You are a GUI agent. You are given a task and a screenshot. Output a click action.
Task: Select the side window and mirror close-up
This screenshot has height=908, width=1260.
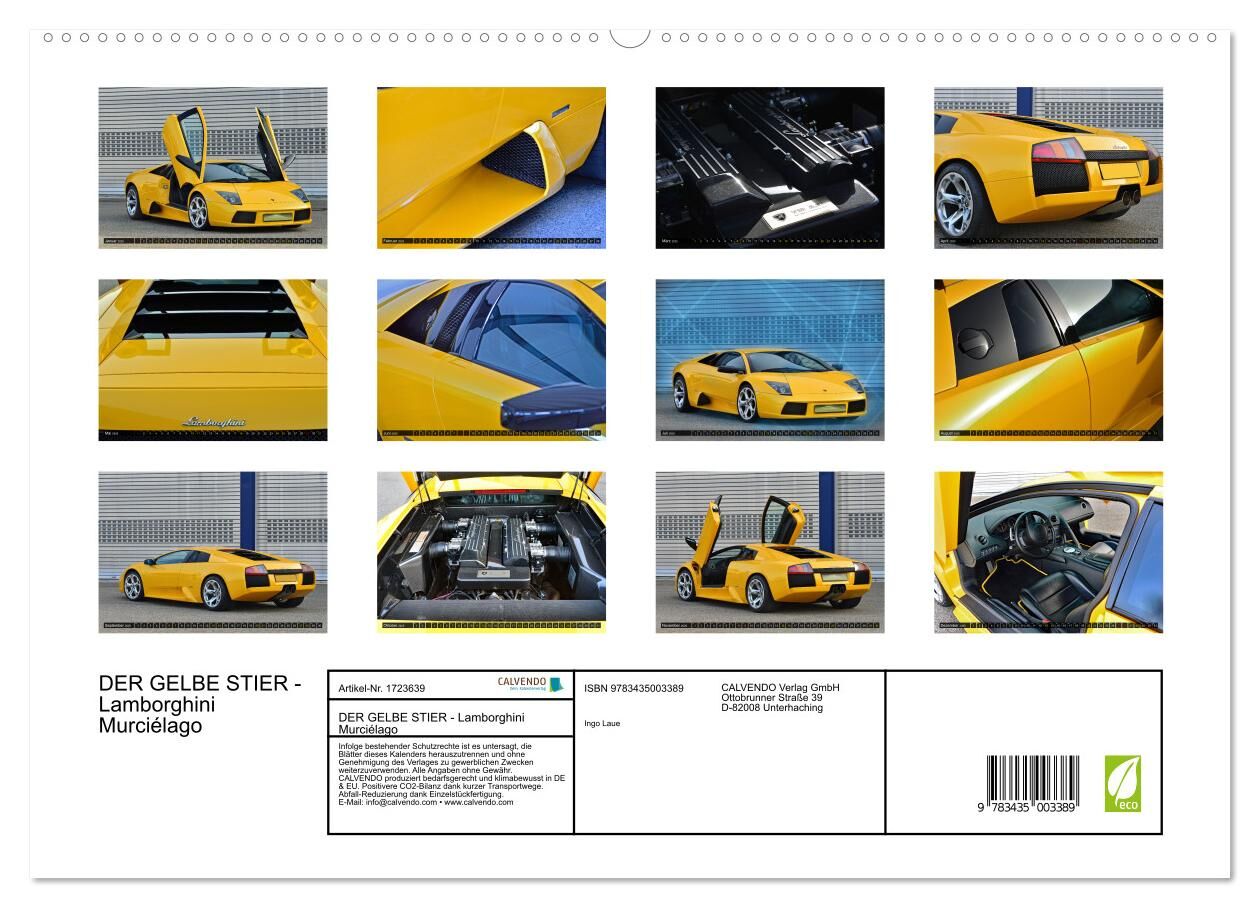pyautogui.click(x=491, y=359)
